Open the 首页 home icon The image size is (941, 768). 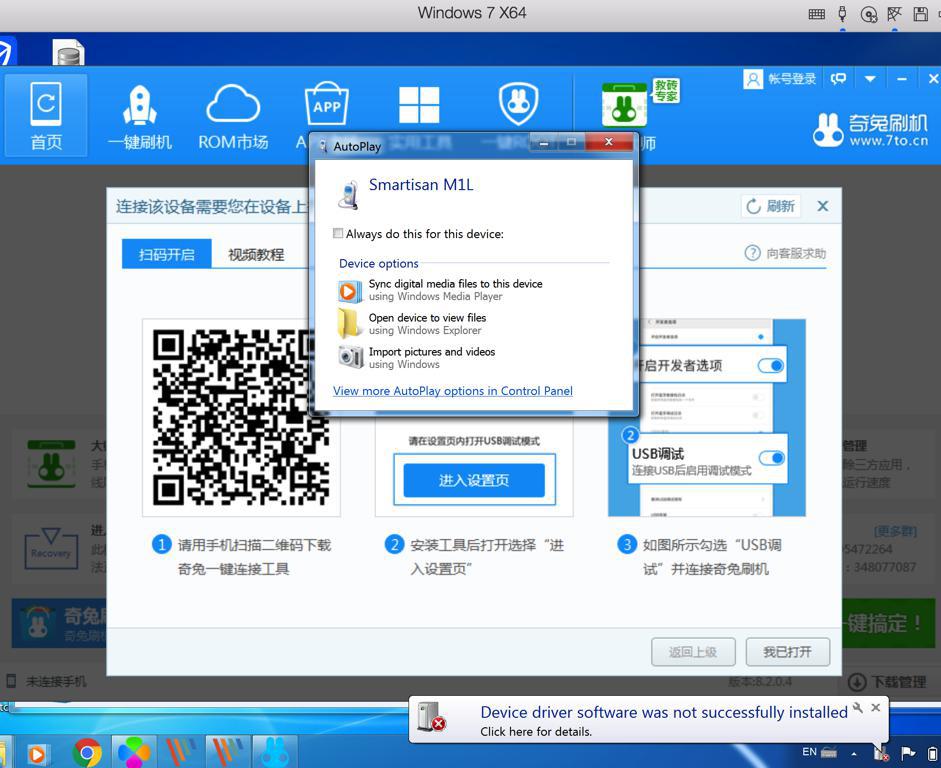pos(46,115)
